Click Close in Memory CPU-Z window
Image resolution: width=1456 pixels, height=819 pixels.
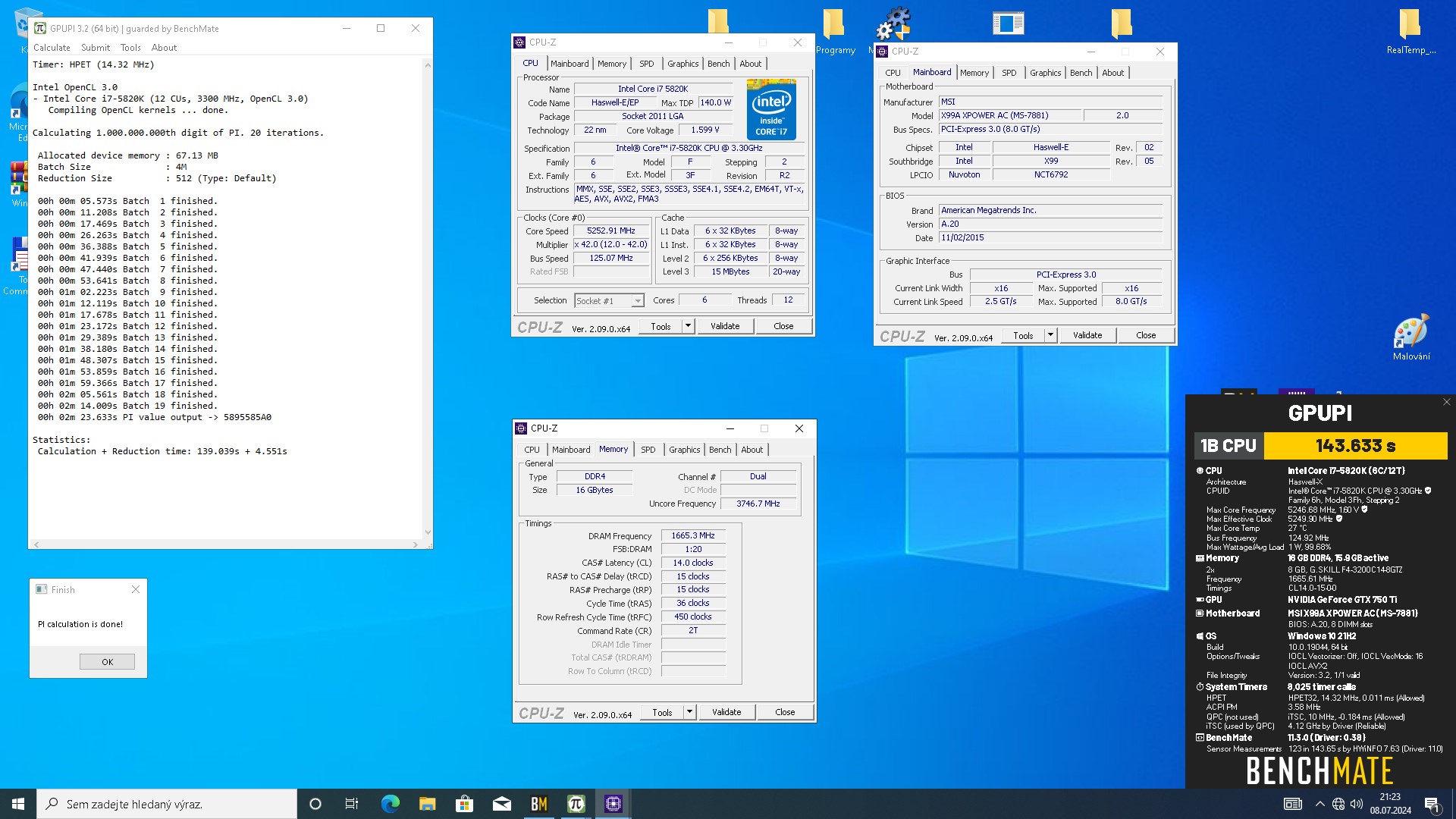coord(785,712)
